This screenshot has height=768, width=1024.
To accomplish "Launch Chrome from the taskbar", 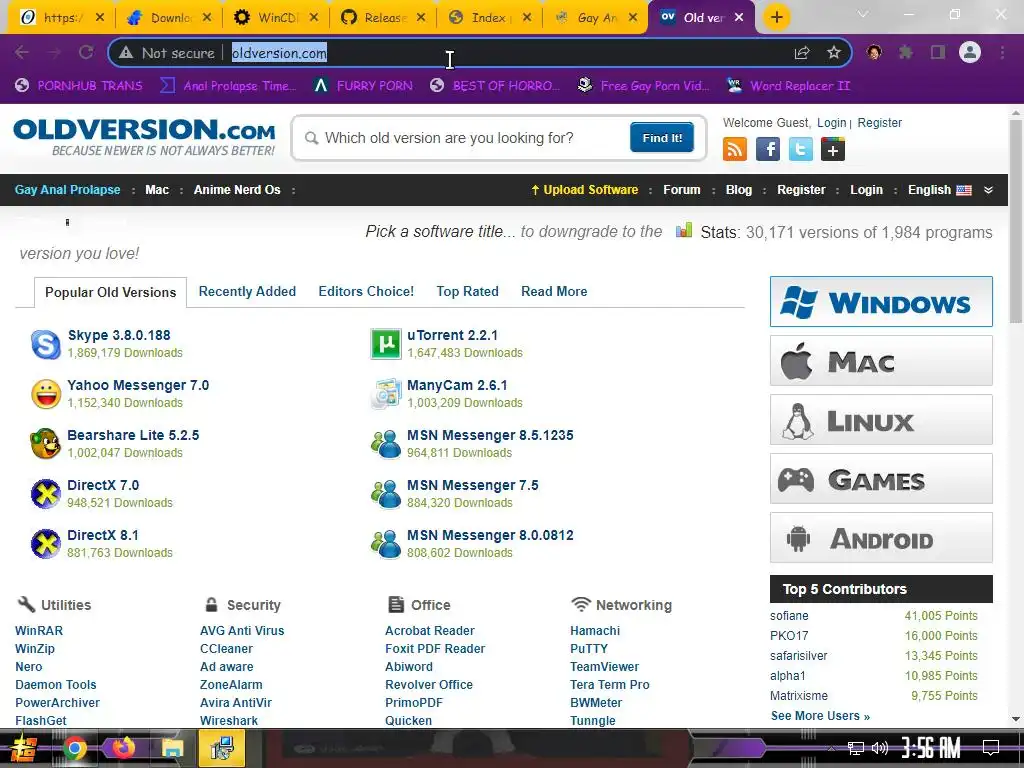I will (74, 748).
